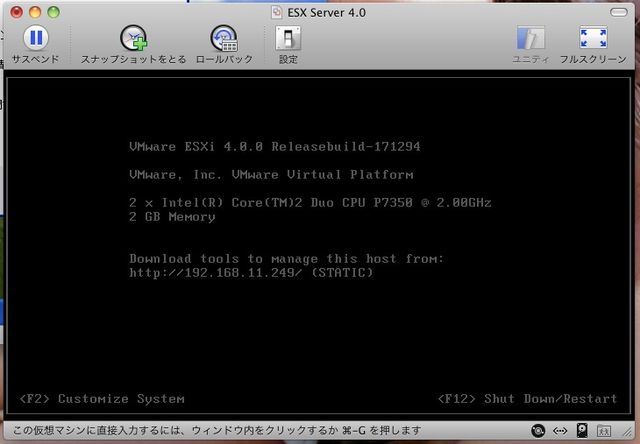Click the window resize grip in the corner
640x444 pixels.
click(x=627, y=431)
